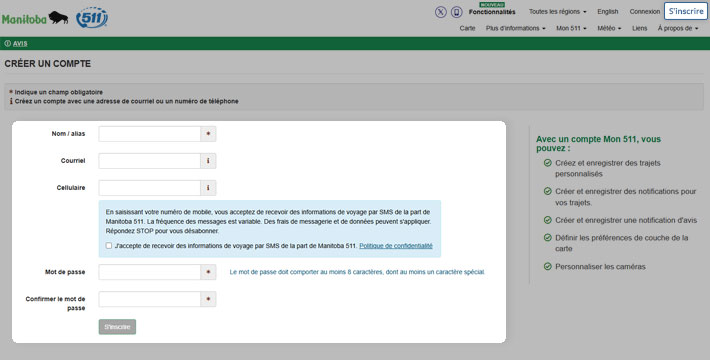Viewport: 710px width, 360px height.
Task: Expand the Mon 511 dropdown
Action: coord(571,28)
